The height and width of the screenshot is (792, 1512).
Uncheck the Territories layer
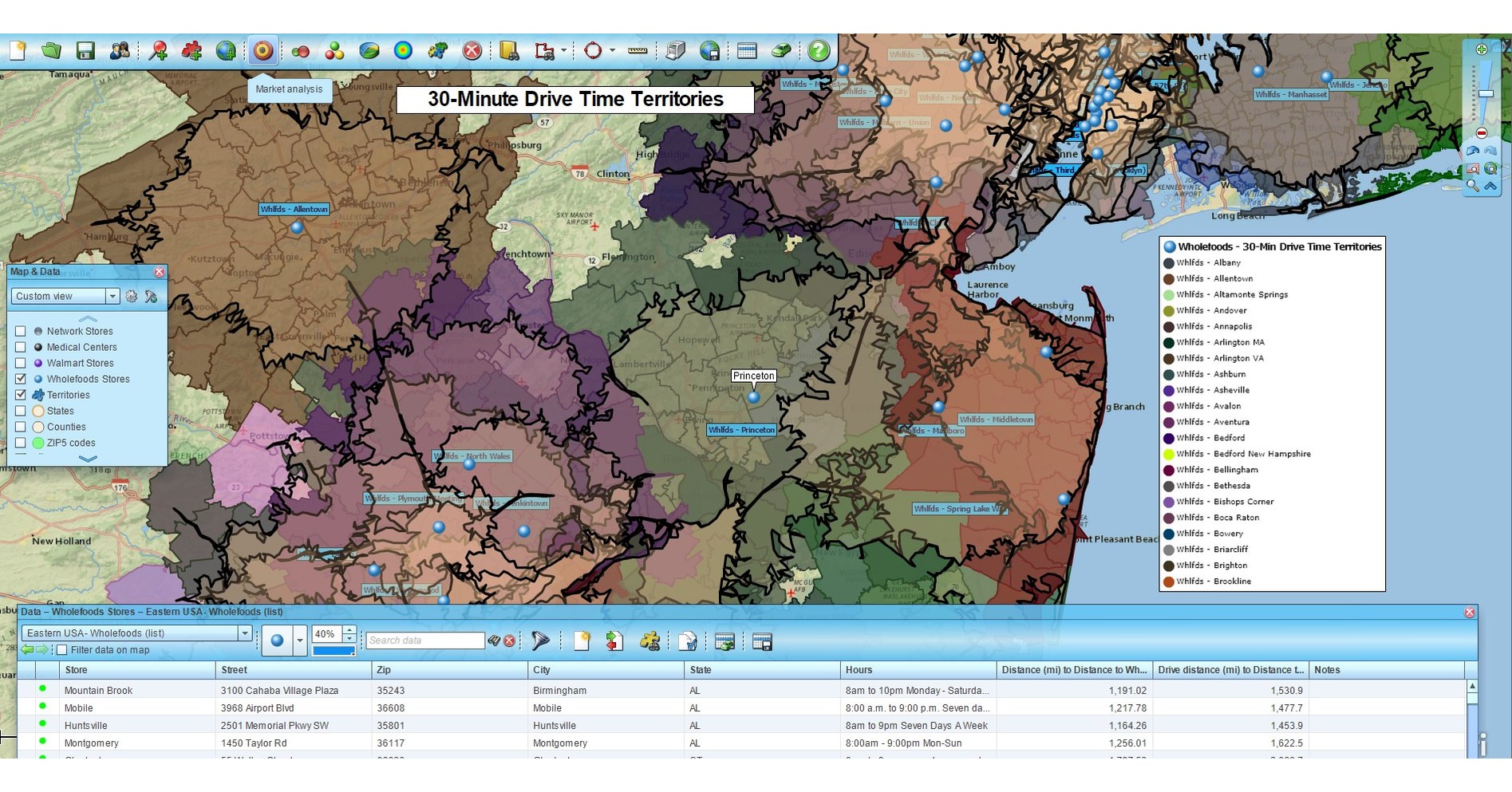point(22,395)
